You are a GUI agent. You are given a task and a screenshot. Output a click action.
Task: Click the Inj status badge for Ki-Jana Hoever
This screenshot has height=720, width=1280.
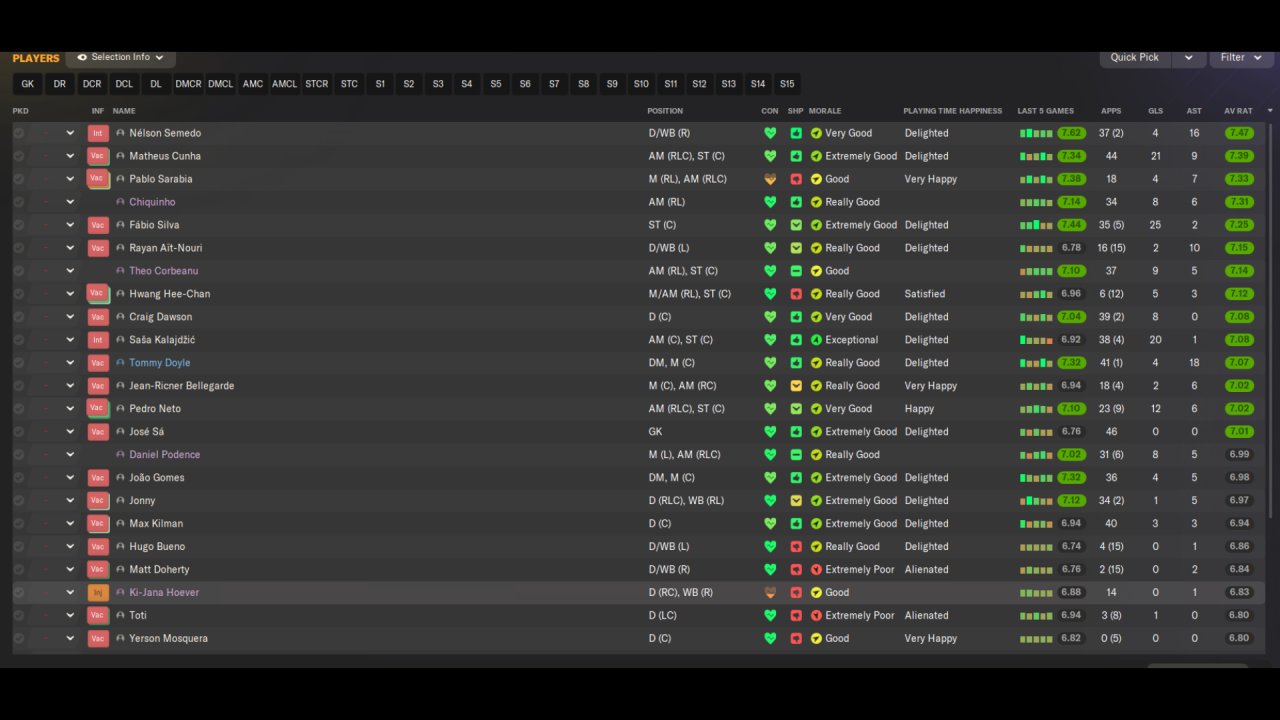tap(97, 592)
